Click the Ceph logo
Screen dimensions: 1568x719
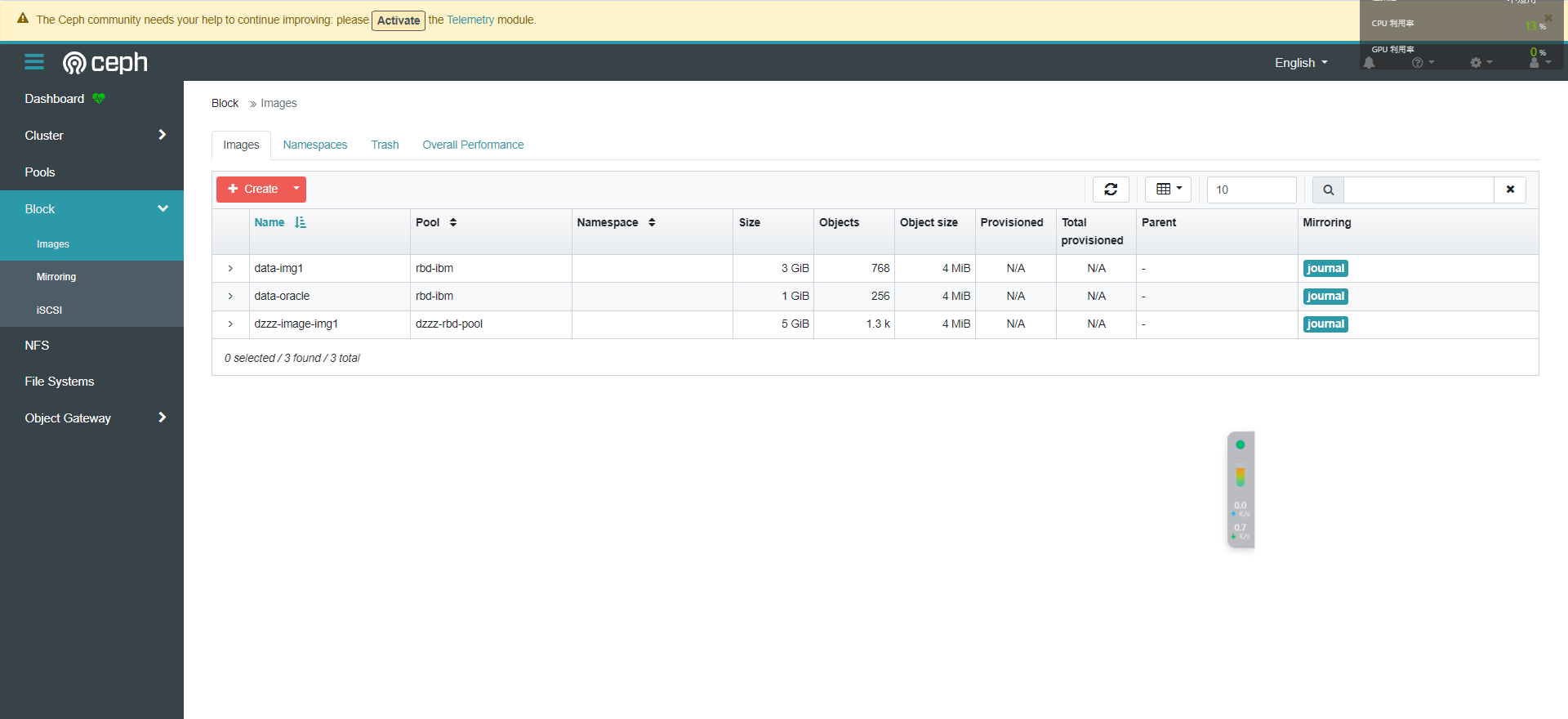105,63
